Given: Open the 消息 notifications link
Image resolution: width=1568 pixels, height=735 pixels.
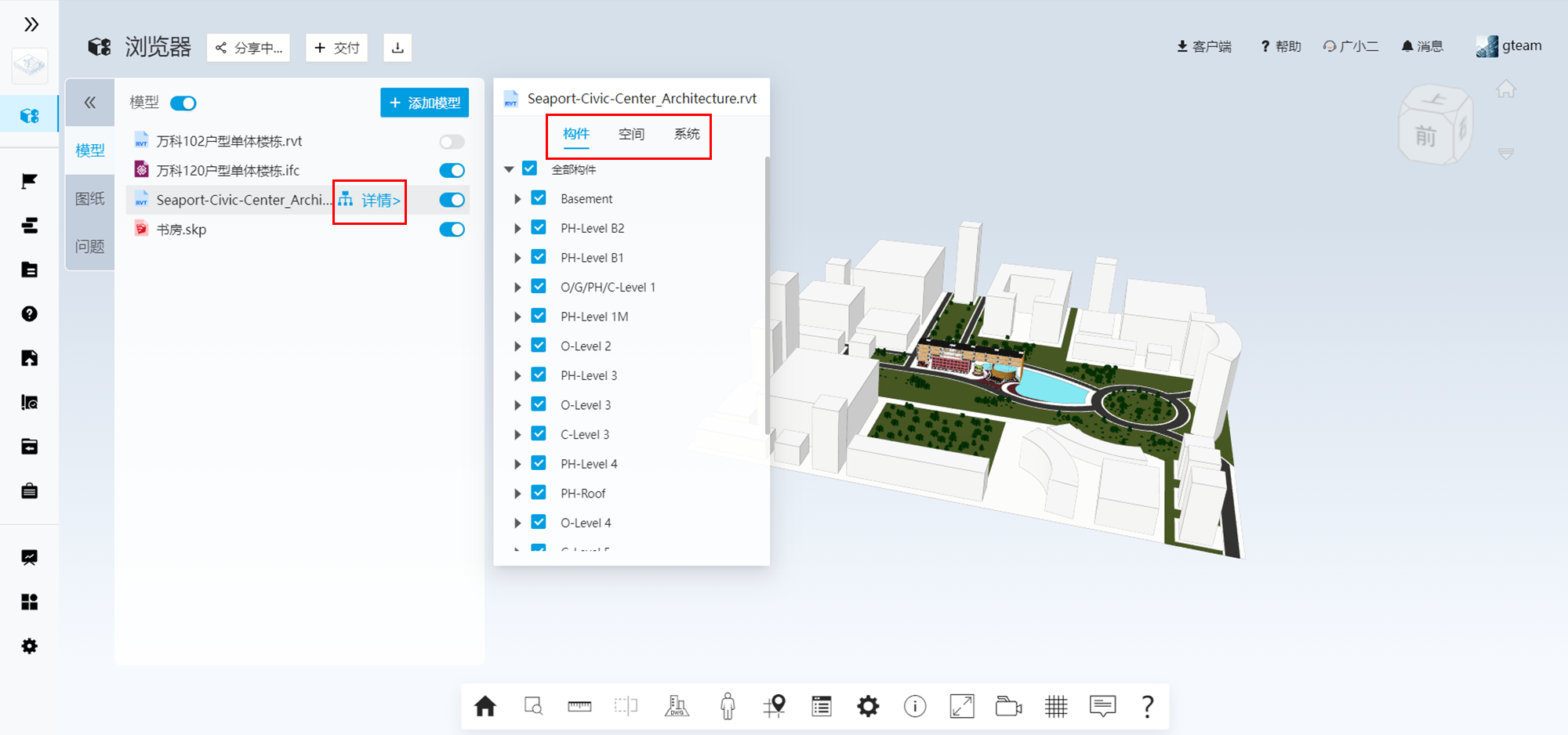Looking at the screenshot, I should (1422, 46).
